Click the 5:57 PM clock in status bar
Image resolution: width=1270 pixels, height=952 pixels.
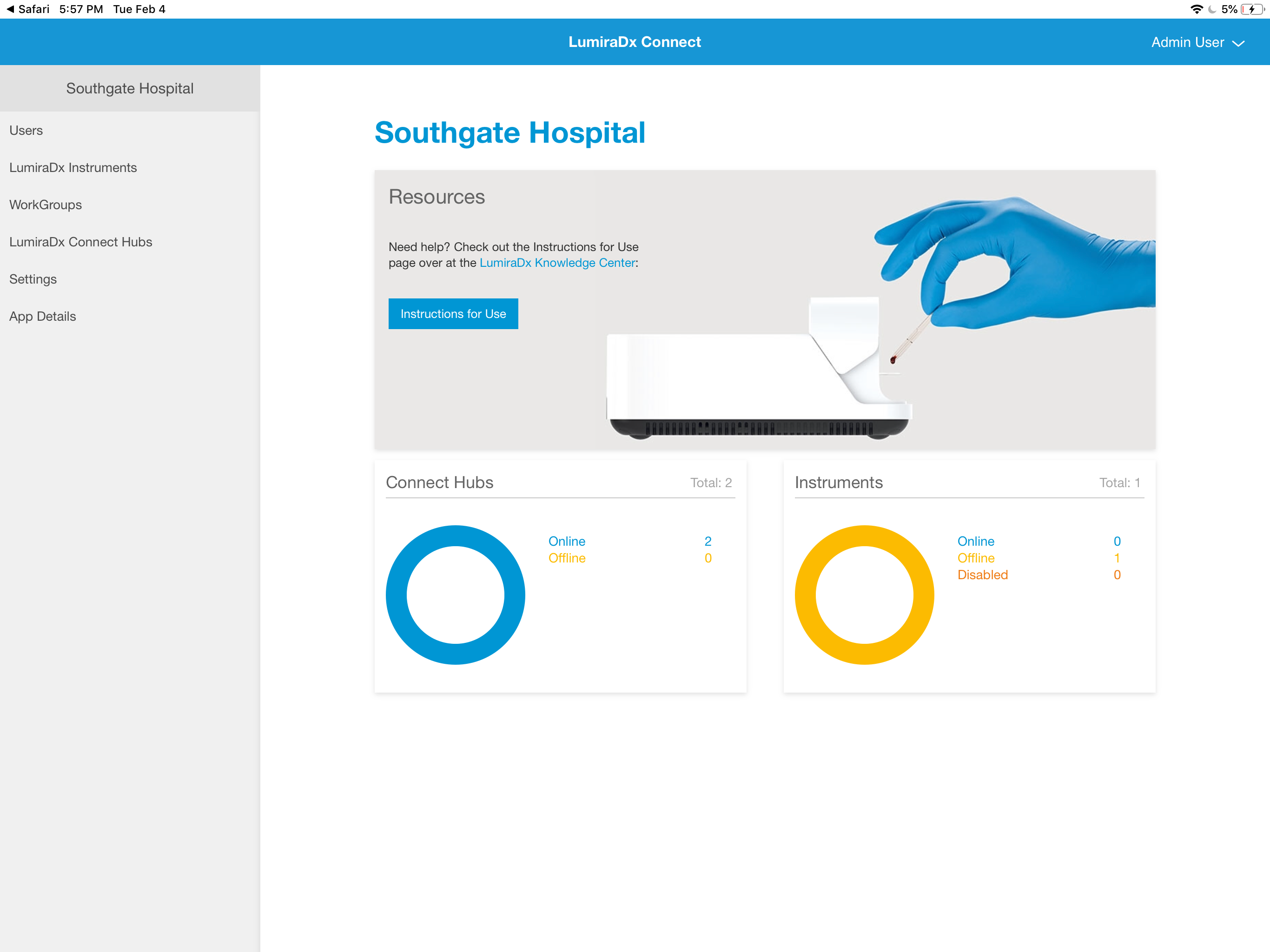tap(81, 9)
